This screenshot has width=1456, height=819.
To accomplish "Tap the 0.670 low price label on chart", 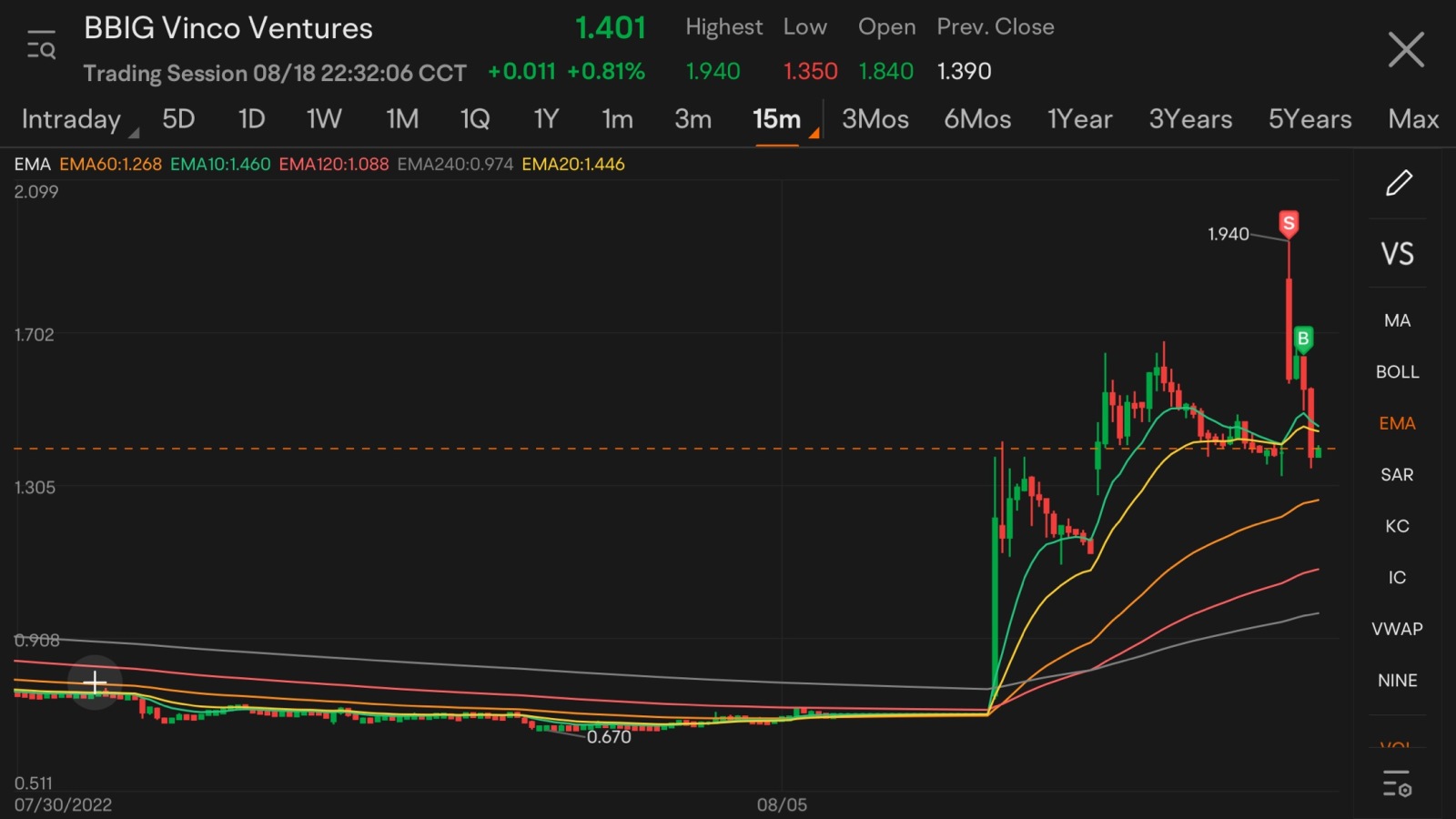I will [609, 737].
